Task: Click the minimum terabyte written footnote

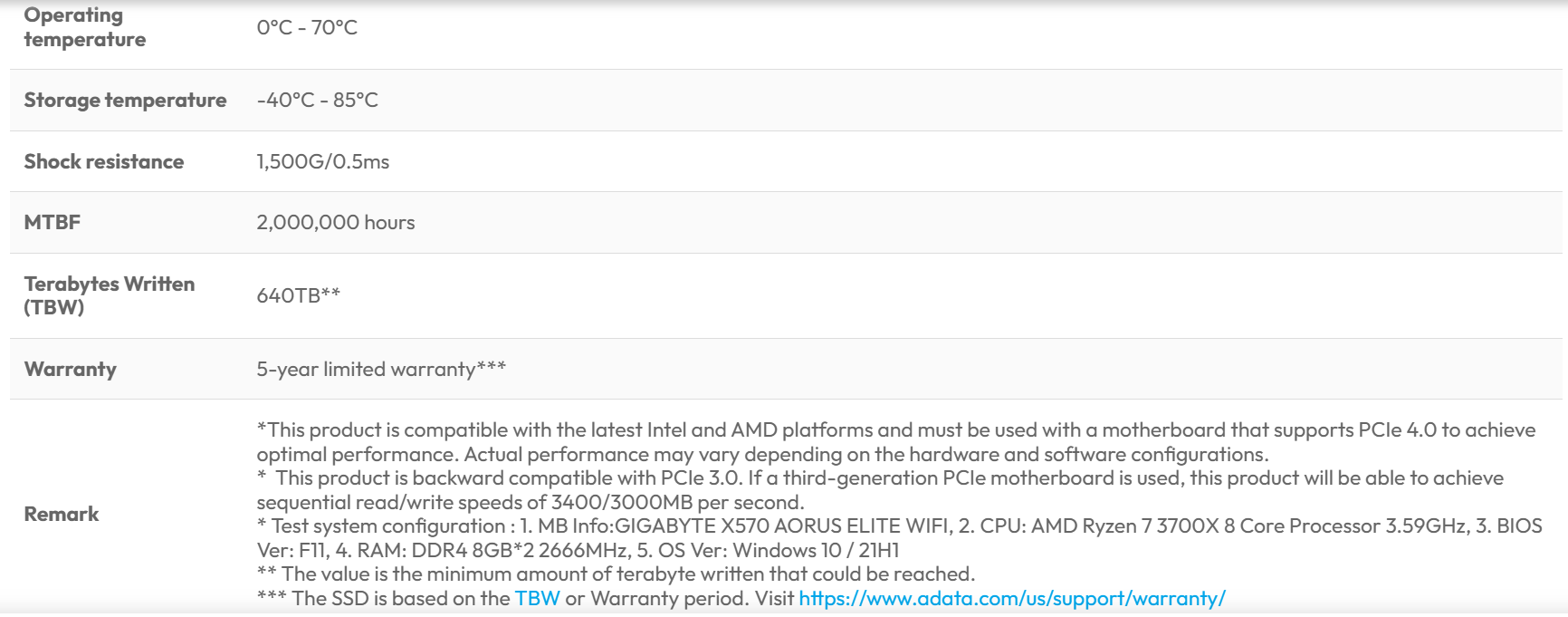Action: [616, 574]
